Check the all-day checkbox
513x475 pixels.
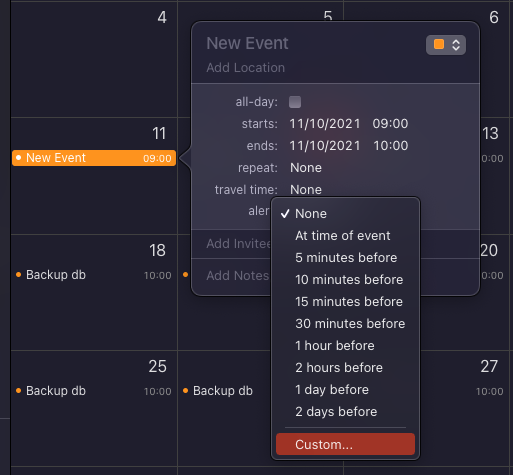point(295,102)
